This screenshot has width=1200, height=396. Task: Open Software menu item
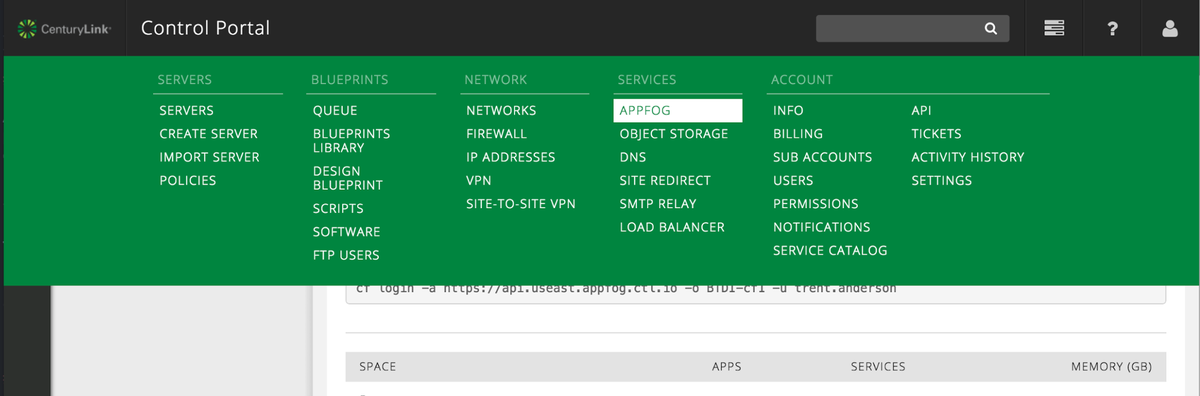pos(346,232)
